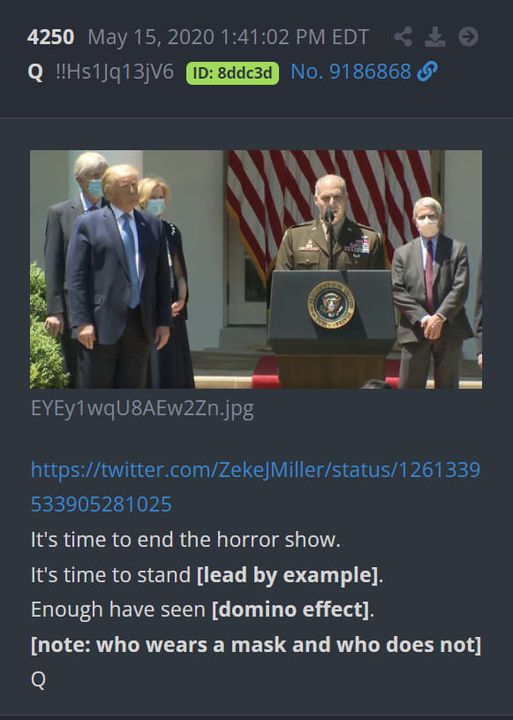Click the download icon in post header
Image resolution: width=513 pixels, height=720 pixels.
point(434,37)
